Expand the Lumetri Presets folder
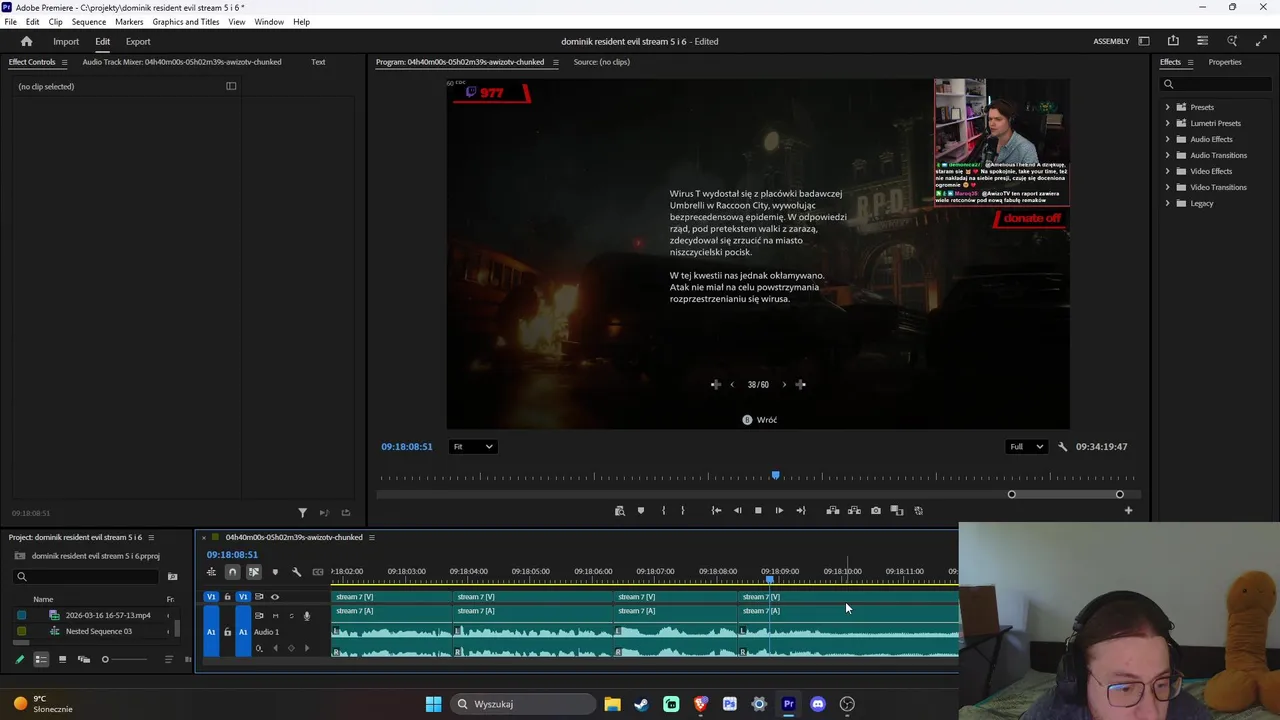 point(1167,123)
